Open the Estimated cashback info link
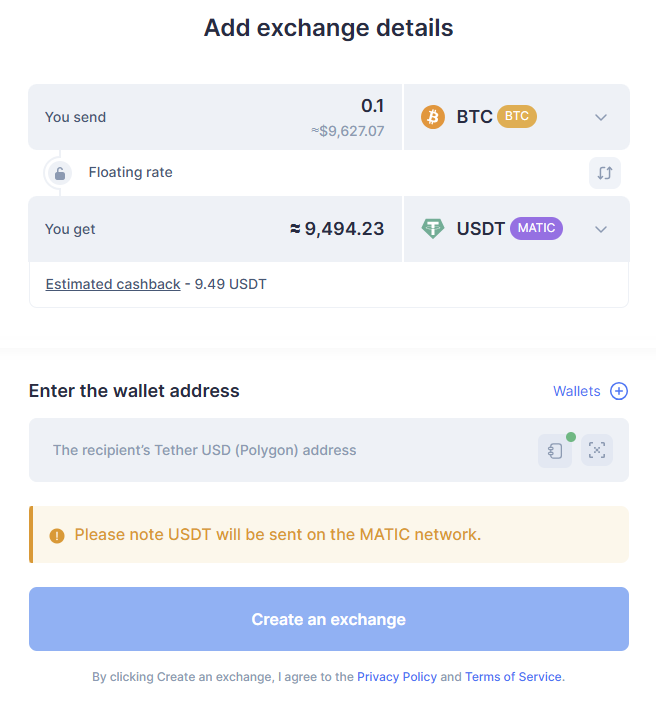The height and width of the screenshot is (712, 656). coord(113,284)
